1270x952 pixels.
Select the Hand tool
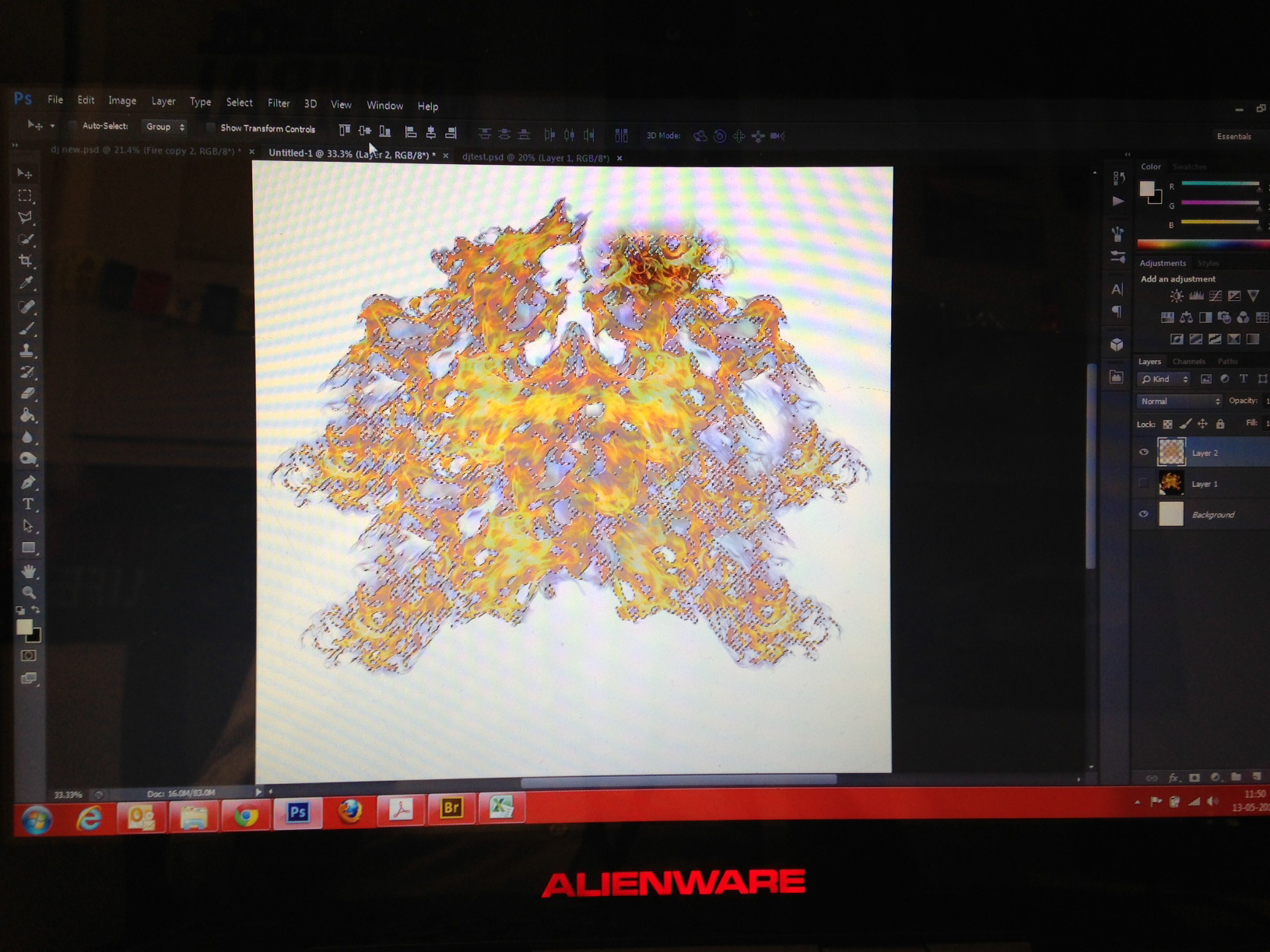click(x=29, y=571)
